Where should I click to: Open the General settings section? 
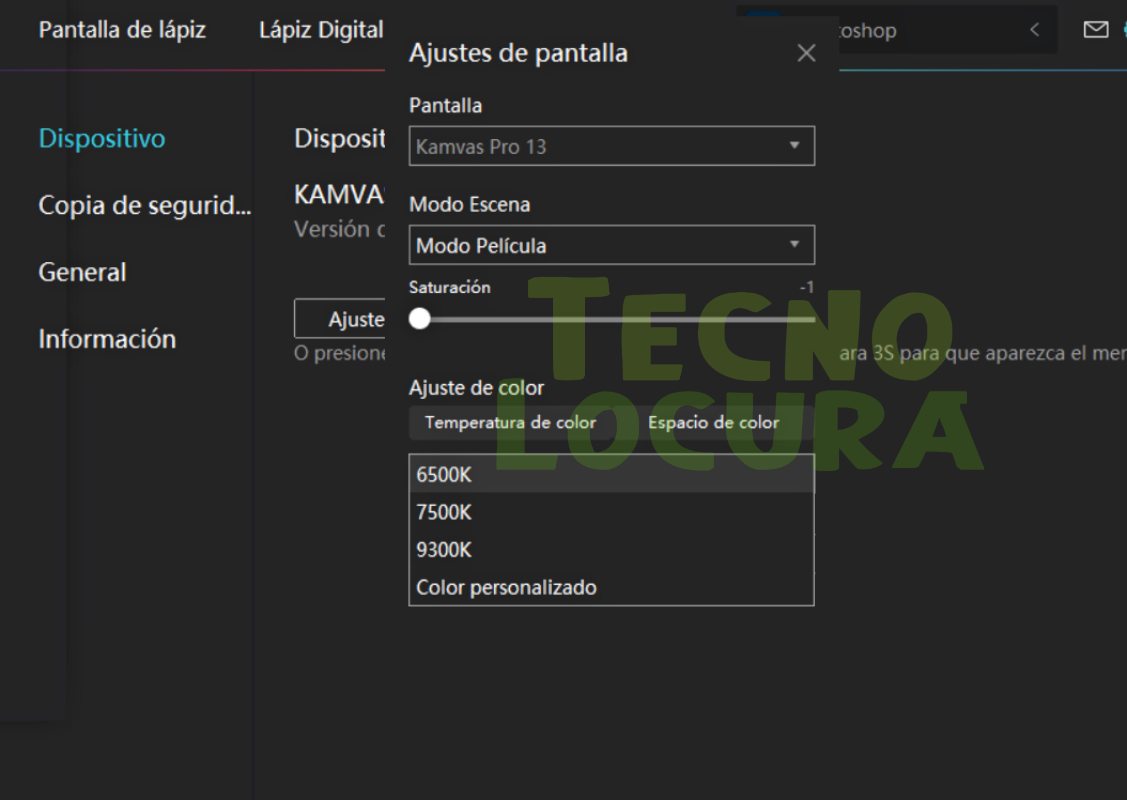coord(82,272)
